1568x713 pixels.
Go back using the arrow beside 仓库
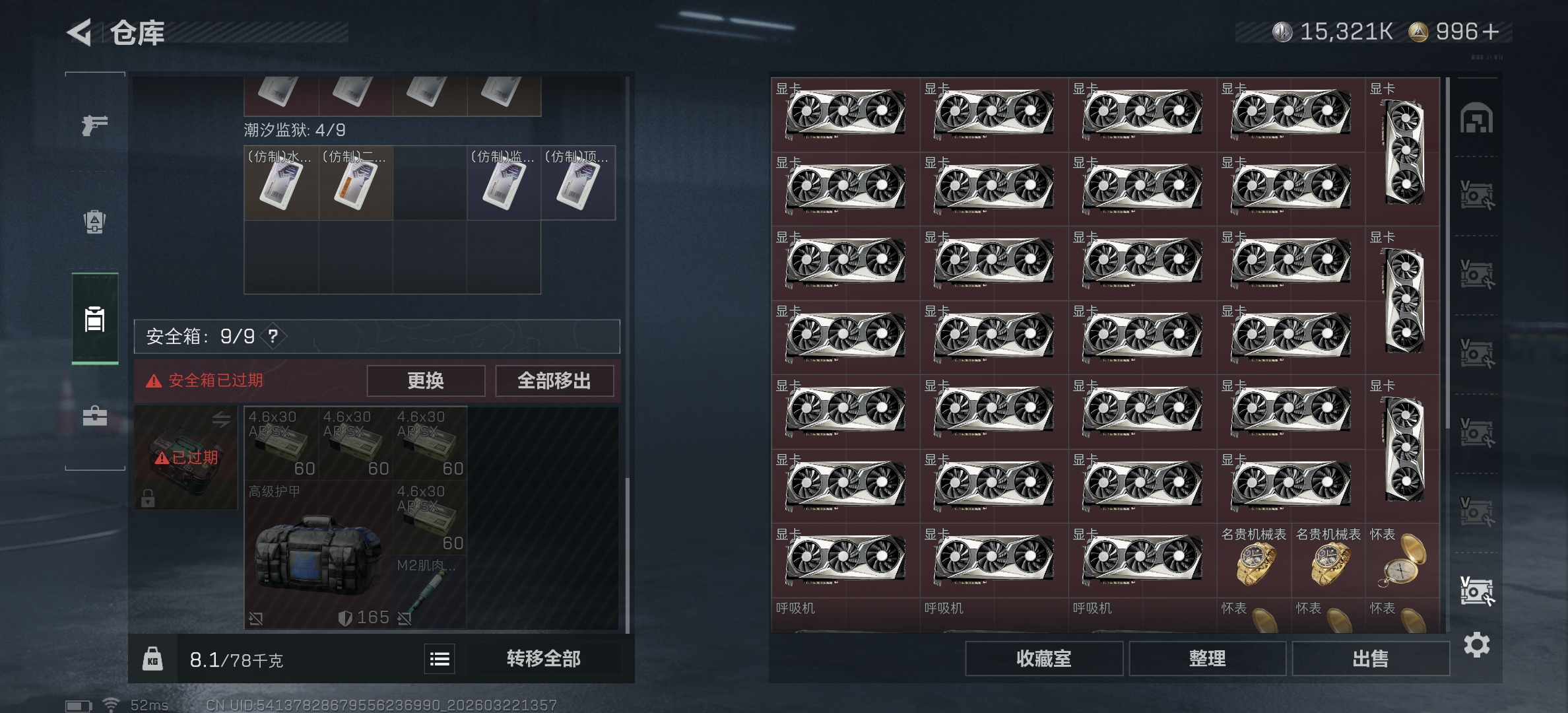[79, 32]
